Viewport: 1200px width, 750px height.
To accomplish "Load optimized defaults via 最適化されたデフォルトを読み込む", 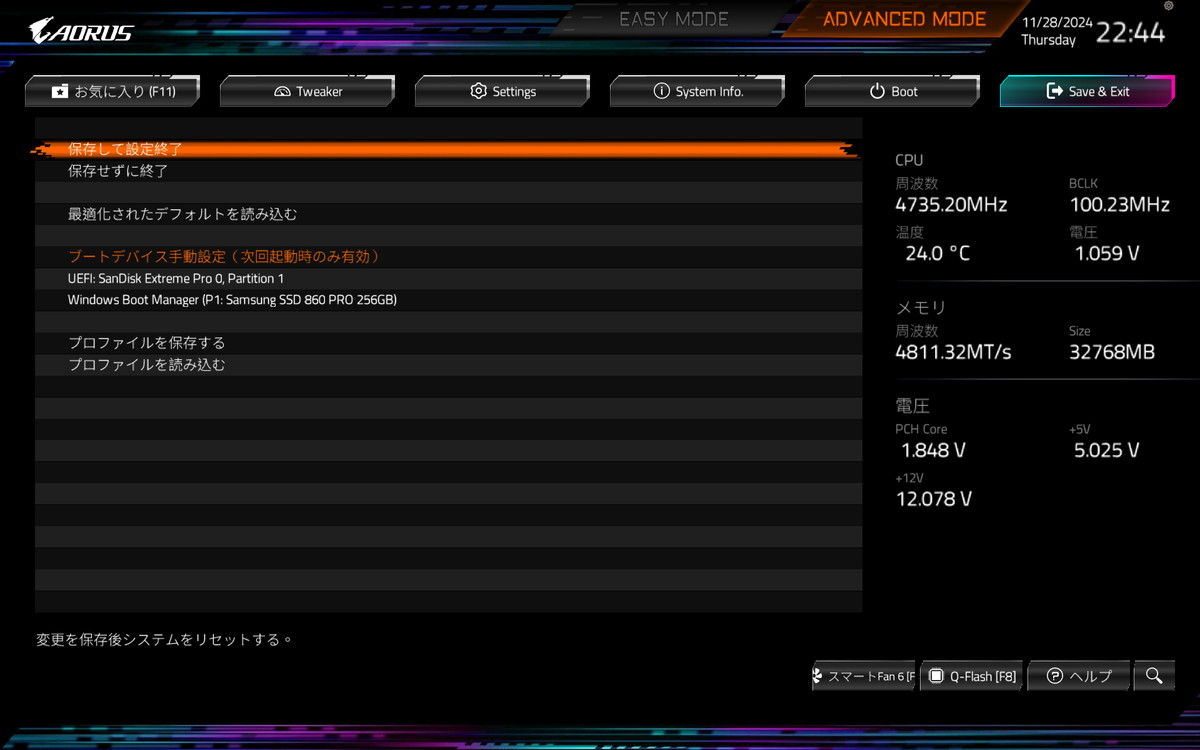I will click(448, 214).
